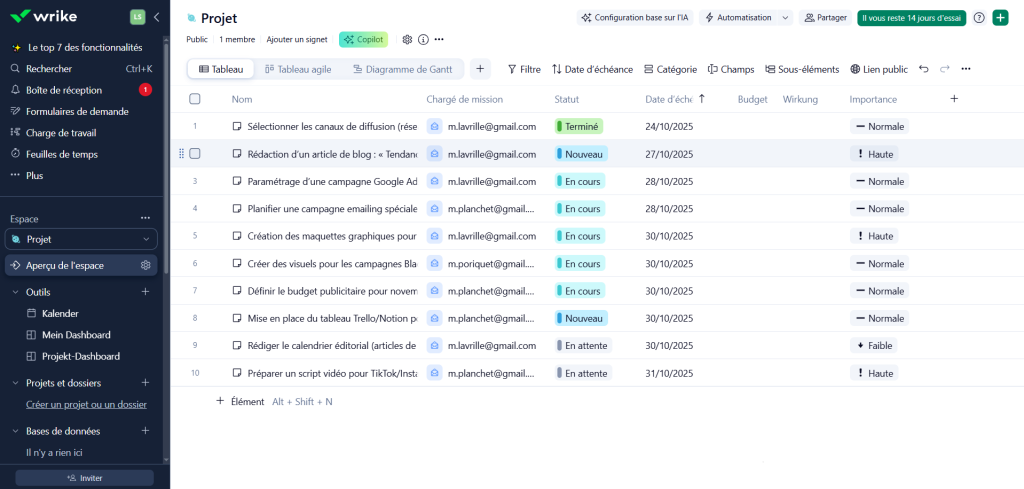Viewport: 1024px width, 489px height.
Task: Select all rows with the header checkbox
Action: 195,99
